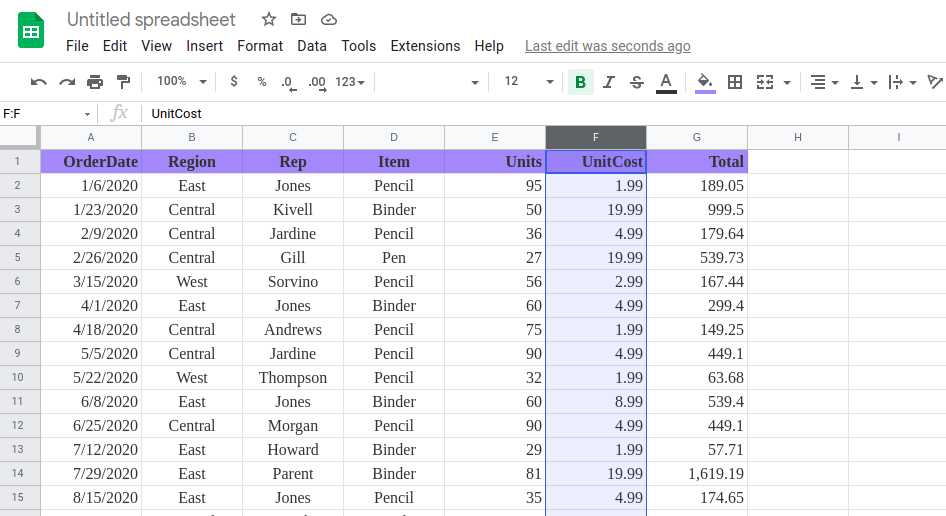Open the Google Sheets home icon
Image resolution: width=946 pixels, height=516 pixels.
click(x=31, y=30)
